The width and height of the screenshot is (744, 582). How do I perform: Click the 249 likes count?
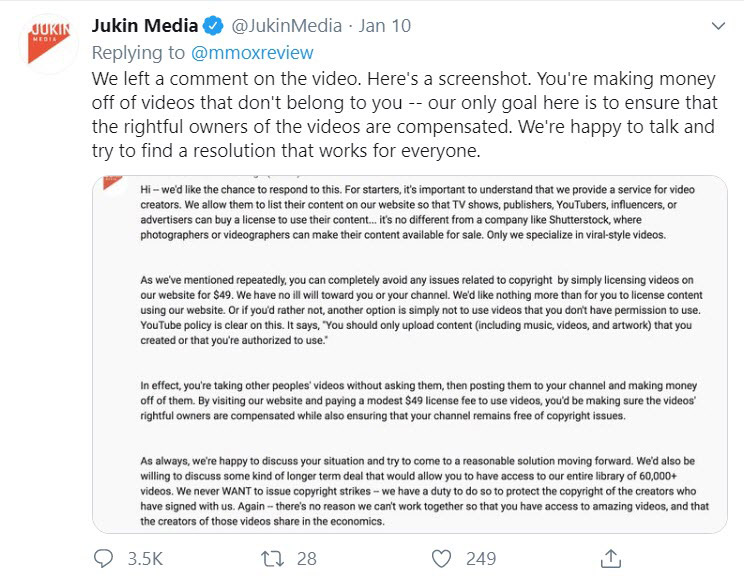click(482, 558)
